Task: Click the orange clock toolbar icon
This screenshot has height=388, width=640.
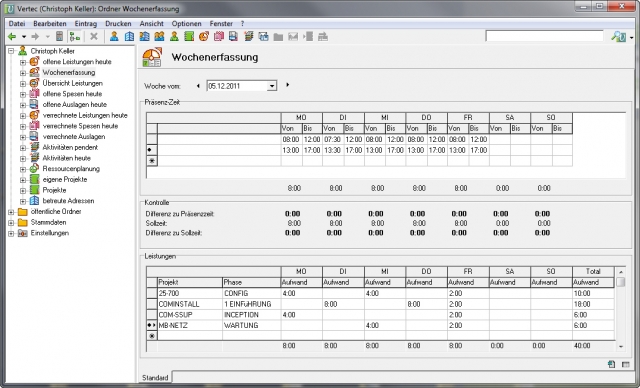Action: (x=204, y=37)
